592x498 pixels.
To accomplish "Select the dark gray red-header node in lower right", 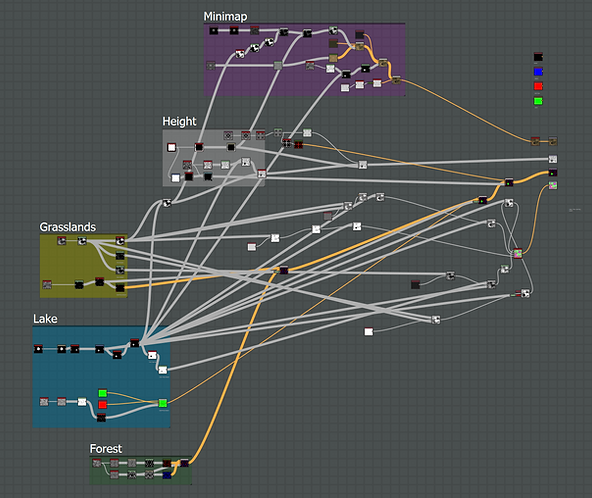I will (x=415, y=284).
